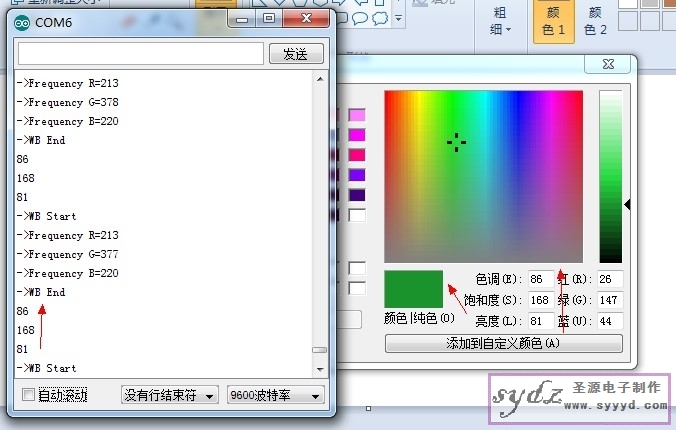Pick the light pink basic color swatch
Screen dimensions: 676x430
357,115
